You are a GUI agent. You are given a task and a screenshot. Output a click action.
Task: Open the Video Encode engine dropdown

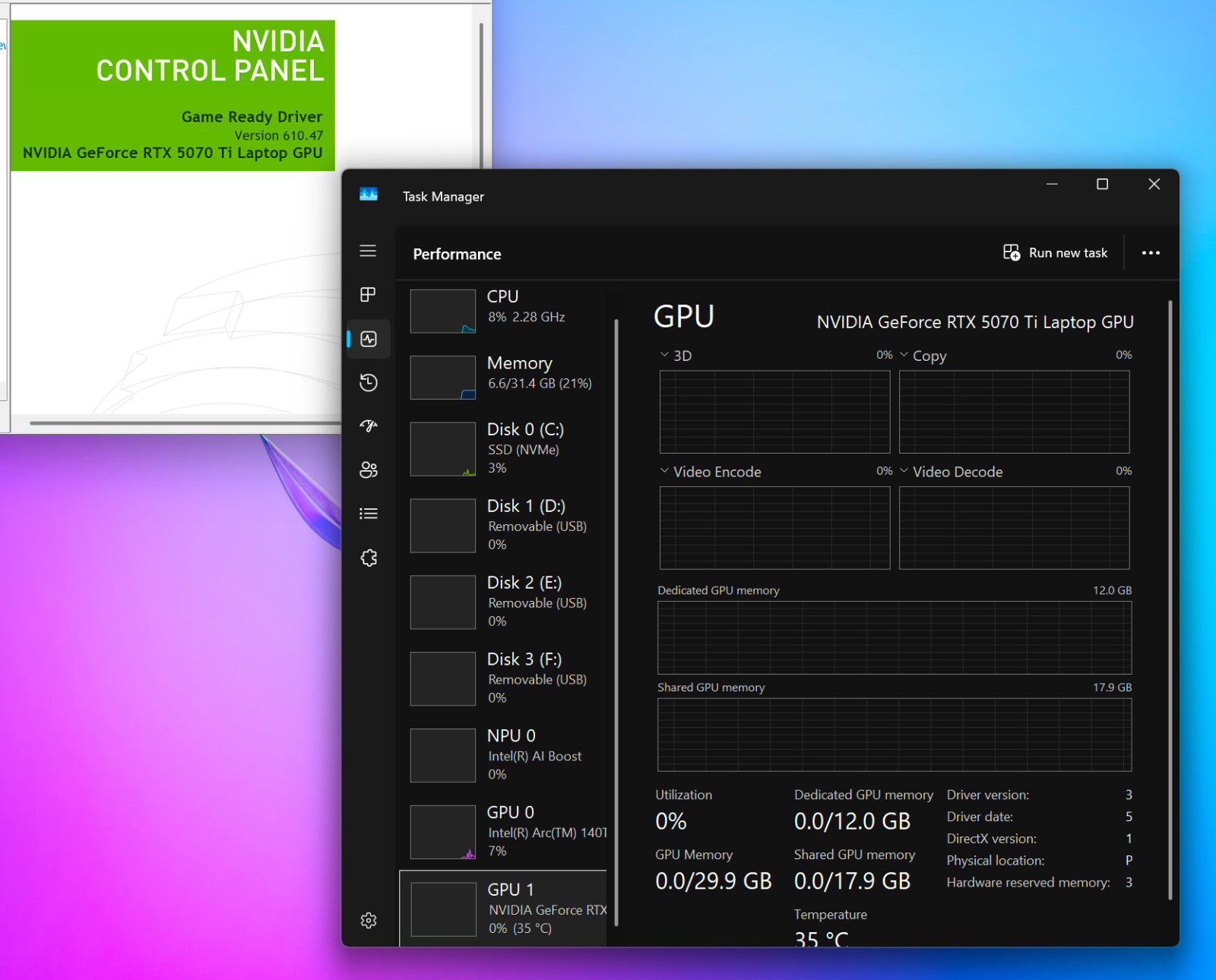point(664,472)
